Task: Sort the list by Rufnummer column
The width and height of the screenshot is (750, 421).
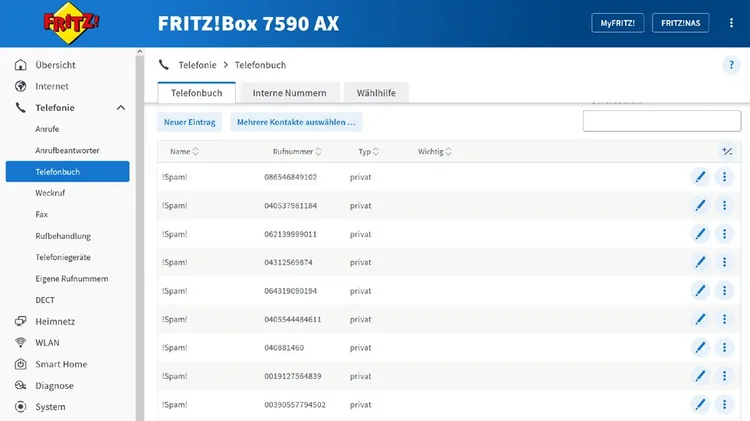Action: pyautogui.click(x=296, y=152)
